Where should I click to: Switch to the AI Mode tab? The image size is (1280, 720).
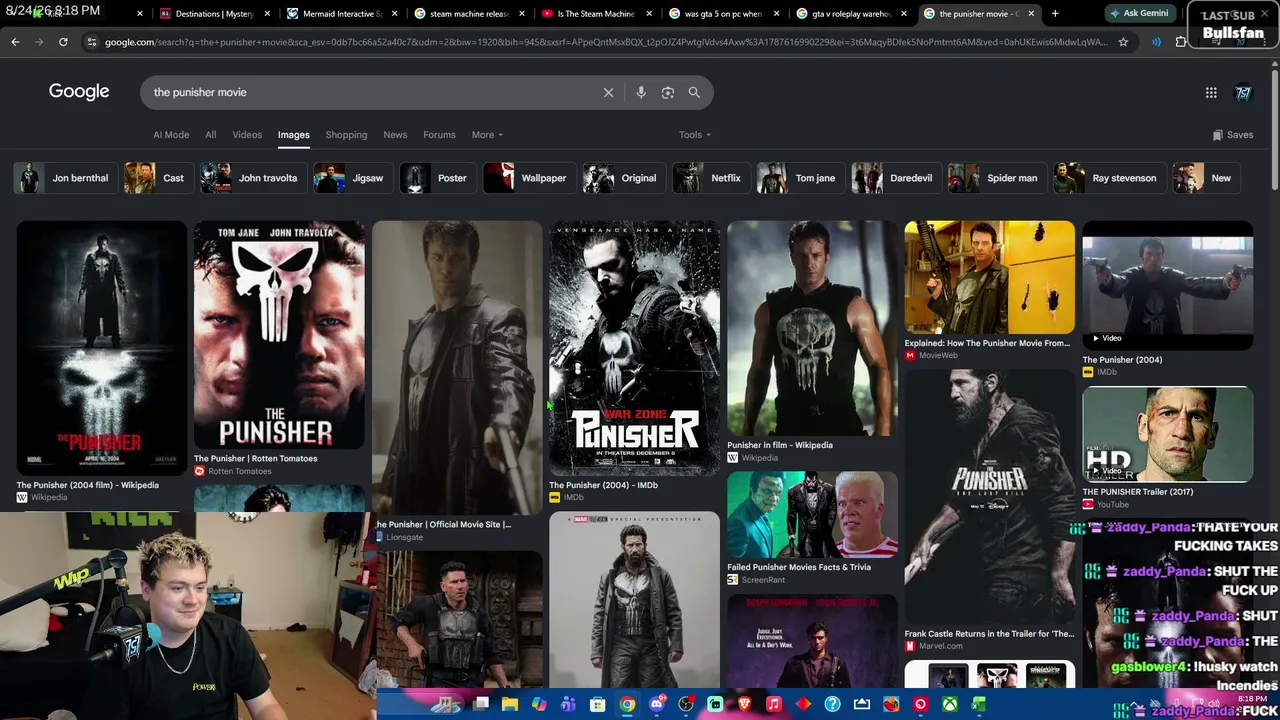171,135
